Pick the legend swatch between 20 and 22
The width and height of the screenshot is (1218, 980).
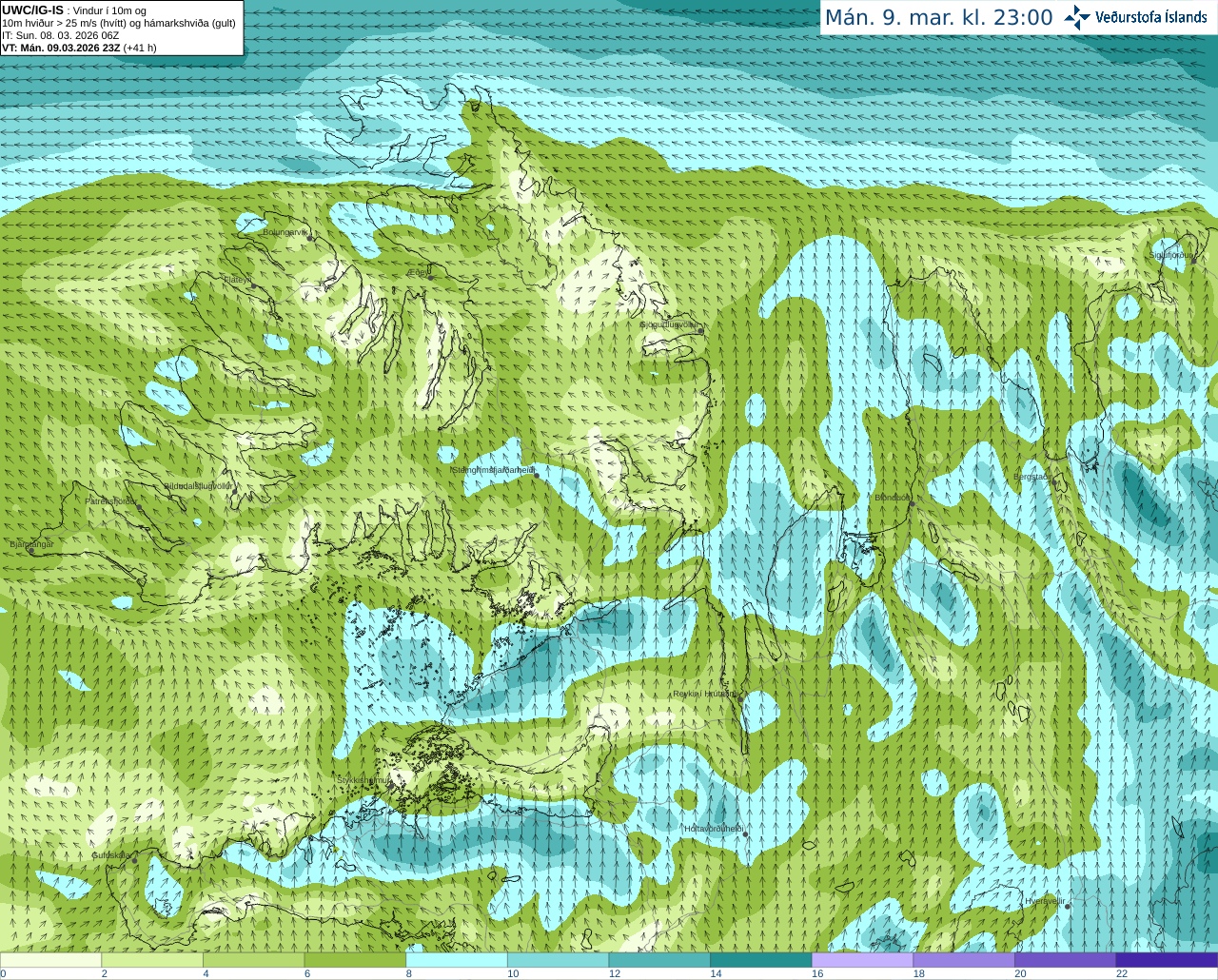click(1066, 960)
